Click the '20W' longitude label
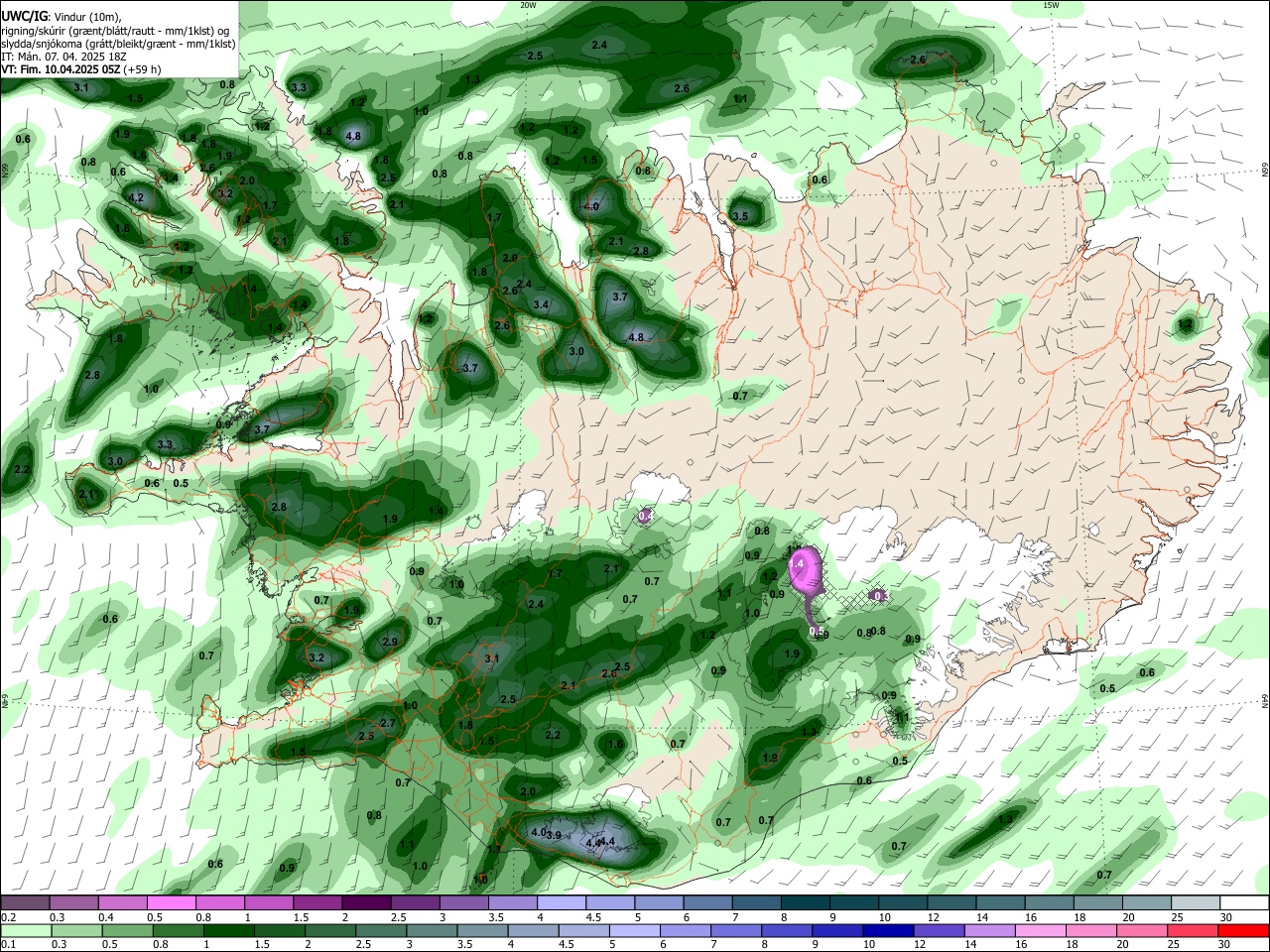 [528, 5]
